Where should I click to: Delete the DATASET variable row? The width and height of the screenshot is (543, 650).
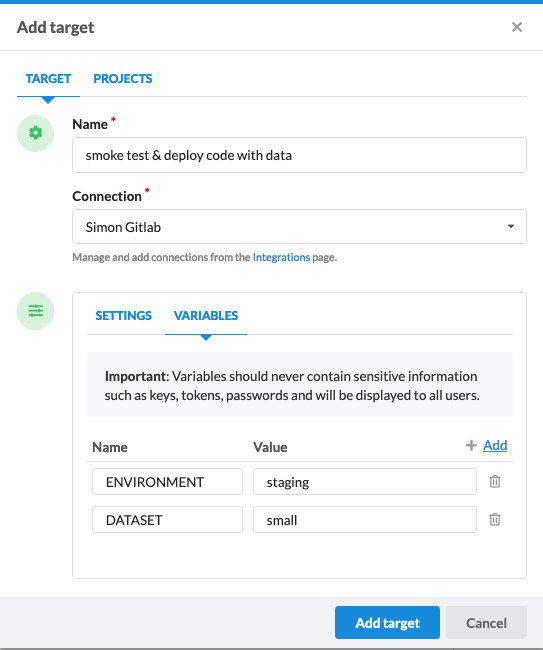pyautogui.click(x=495, y=519)
